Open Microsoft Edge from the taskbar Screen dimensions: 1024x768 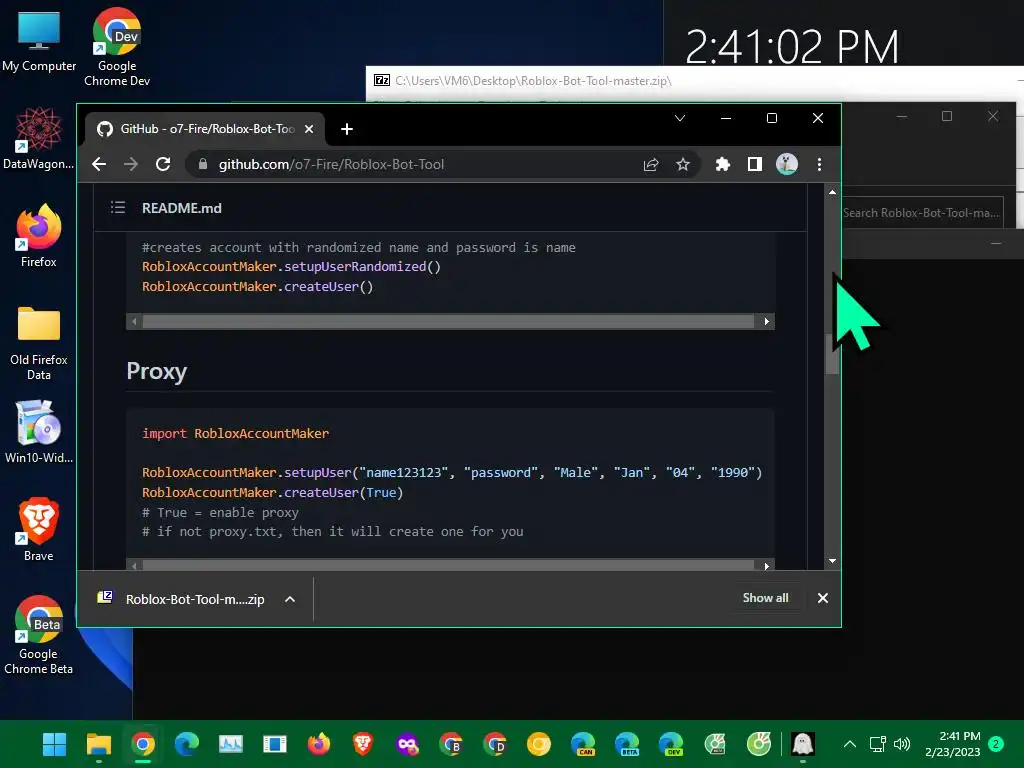[x=187, y=744]
